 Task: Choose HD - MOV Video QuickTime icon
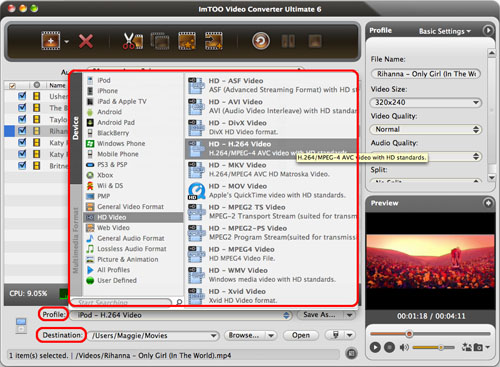tap(196, 191)
